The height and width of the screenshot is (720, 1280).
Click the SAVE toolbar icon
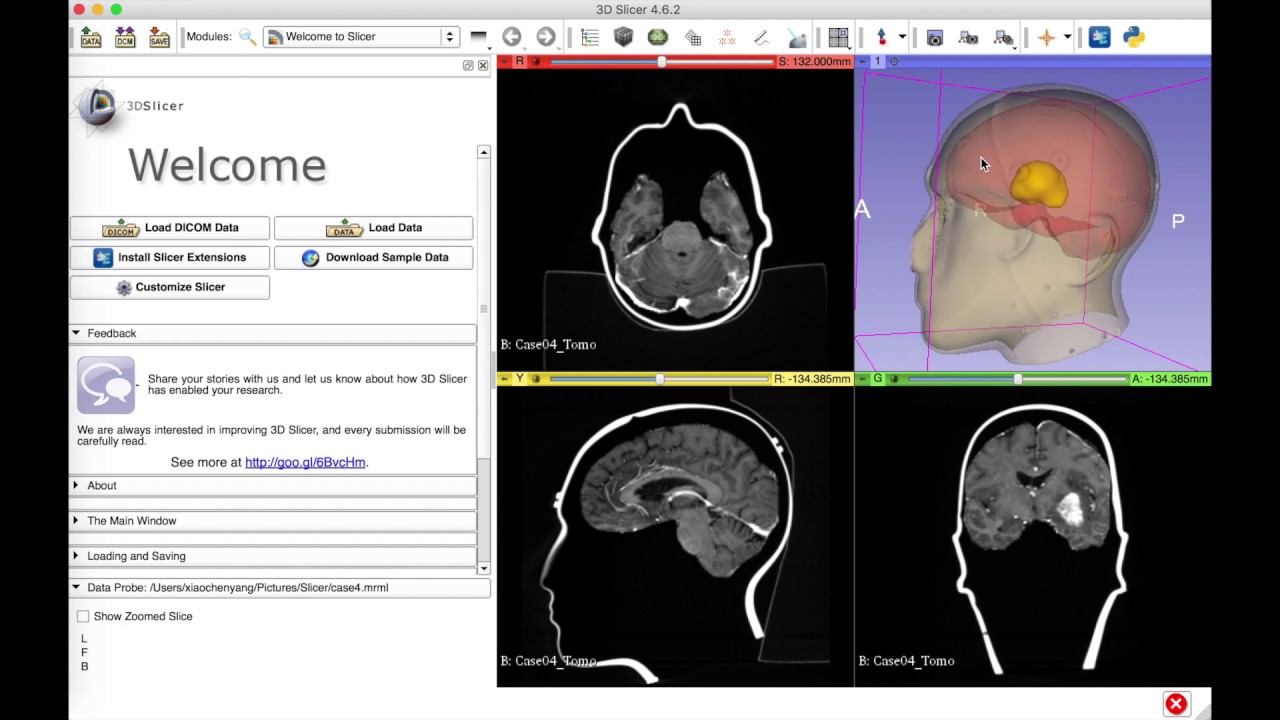tap(159, 38)
